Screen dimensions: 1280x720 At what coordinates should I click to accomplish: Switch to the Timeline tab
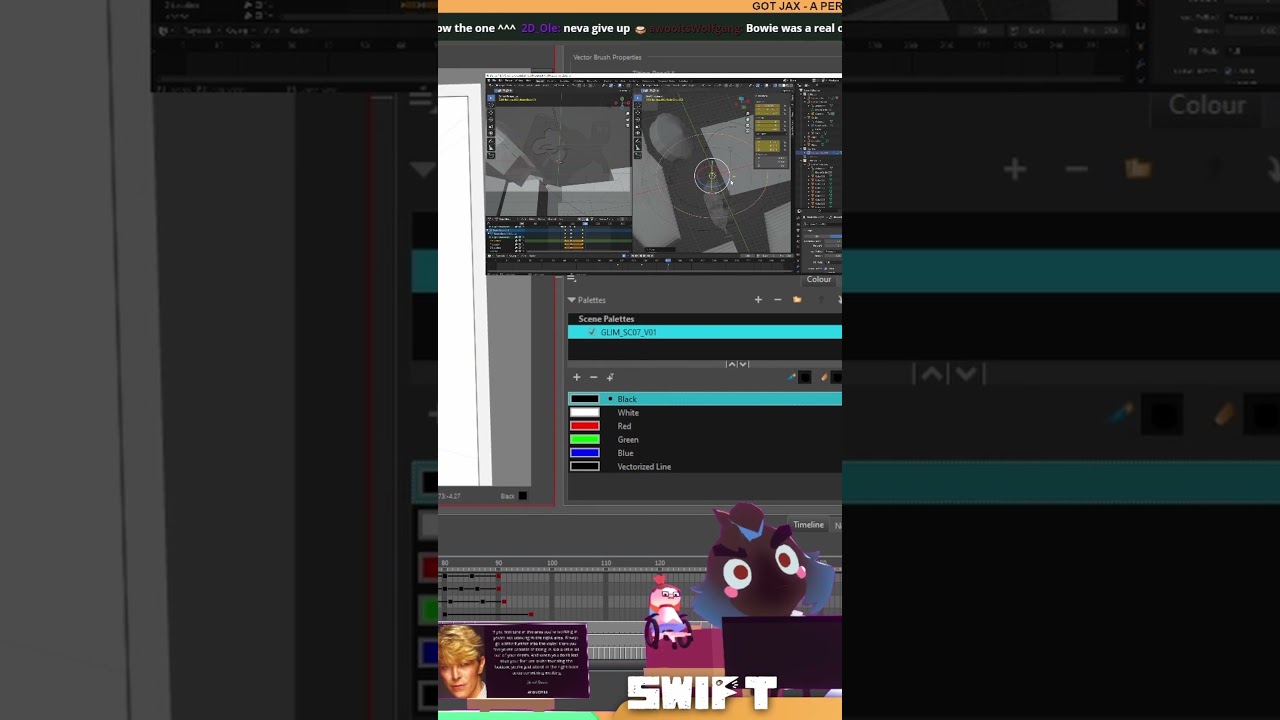tap(809, 525)
